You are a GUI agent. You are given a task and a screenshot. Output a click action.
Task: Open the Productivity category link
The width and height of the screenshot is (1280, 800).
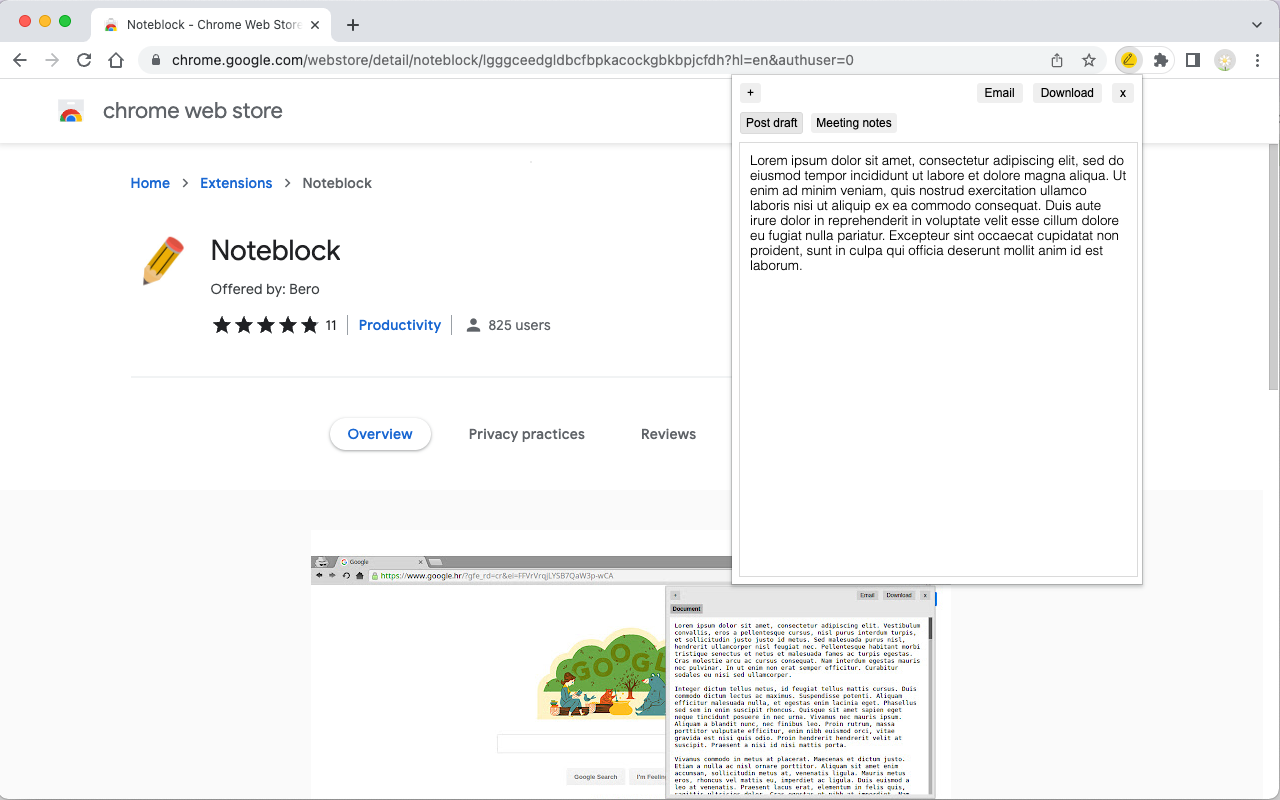(400, 325)
